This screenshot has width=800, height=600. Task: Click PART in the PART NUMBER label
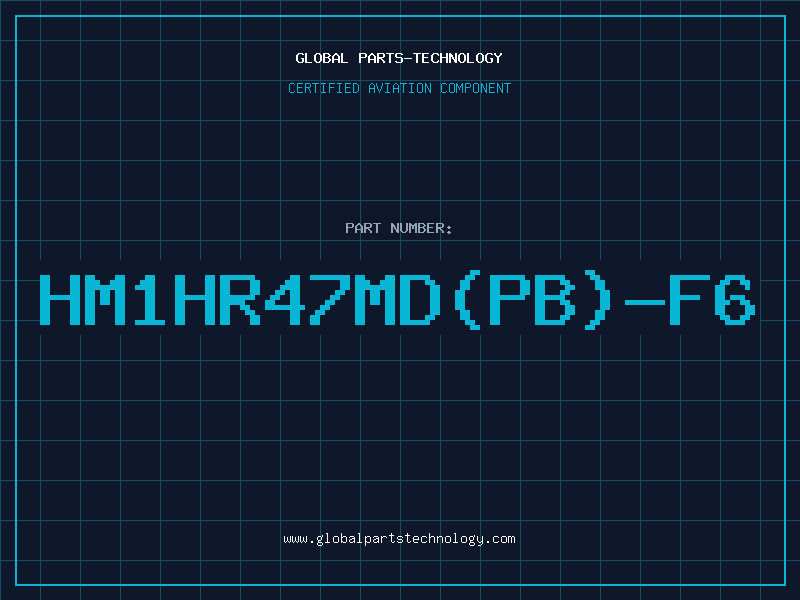click(363, 228)
